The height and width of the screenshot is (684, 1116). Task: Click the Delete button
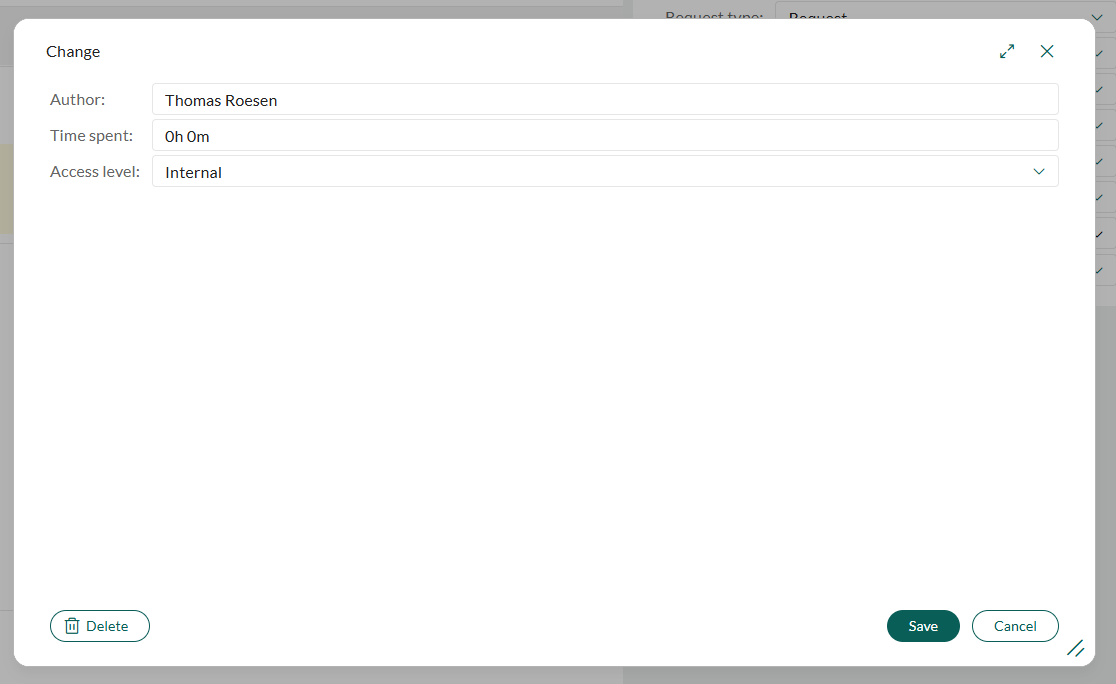[100, 626]
